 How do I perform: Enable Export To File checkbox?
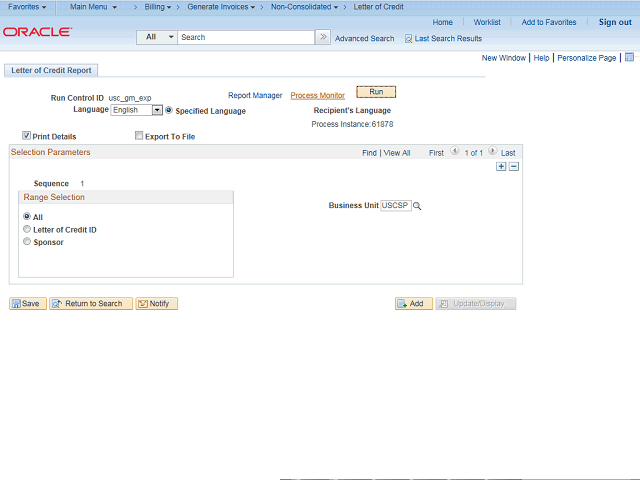click(139, 136)
